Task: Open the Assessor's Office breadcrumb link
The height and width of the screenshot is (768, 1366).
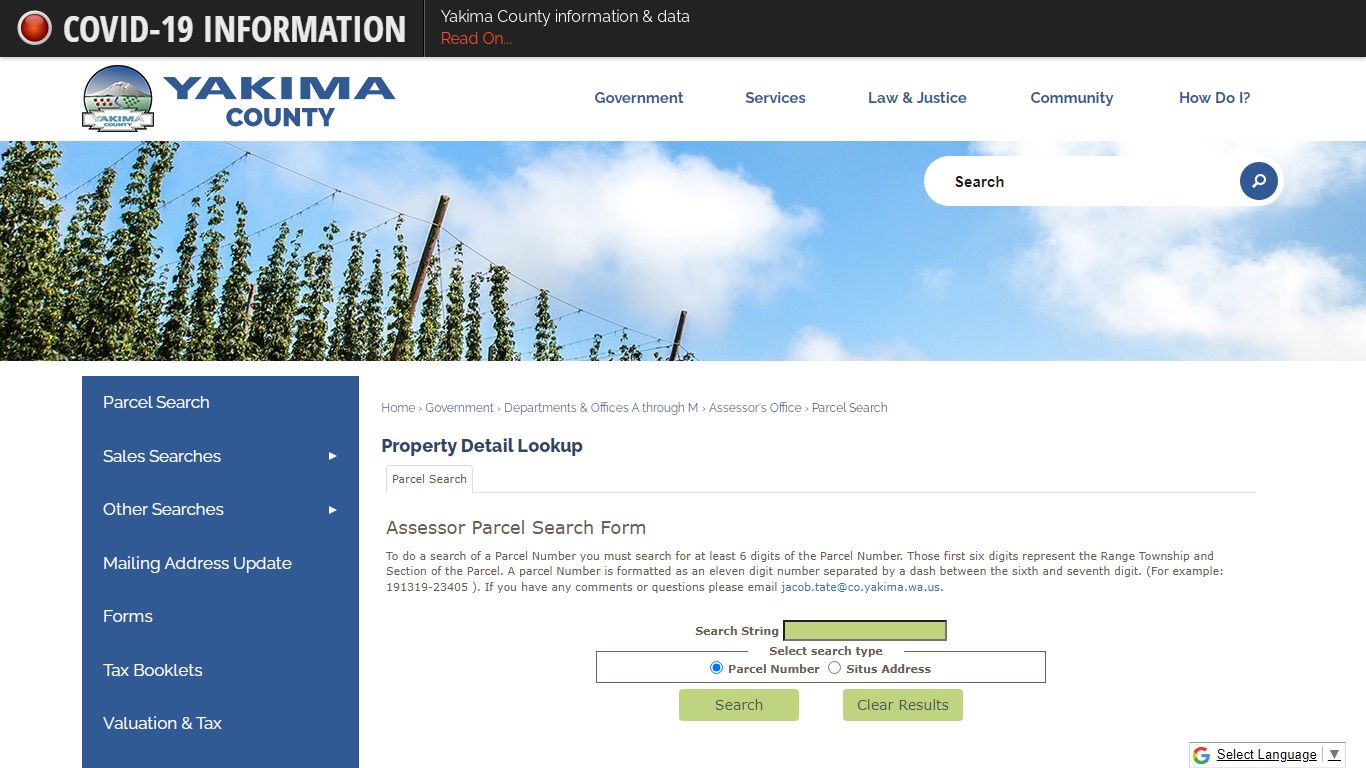Action: (x=755, y=408)
